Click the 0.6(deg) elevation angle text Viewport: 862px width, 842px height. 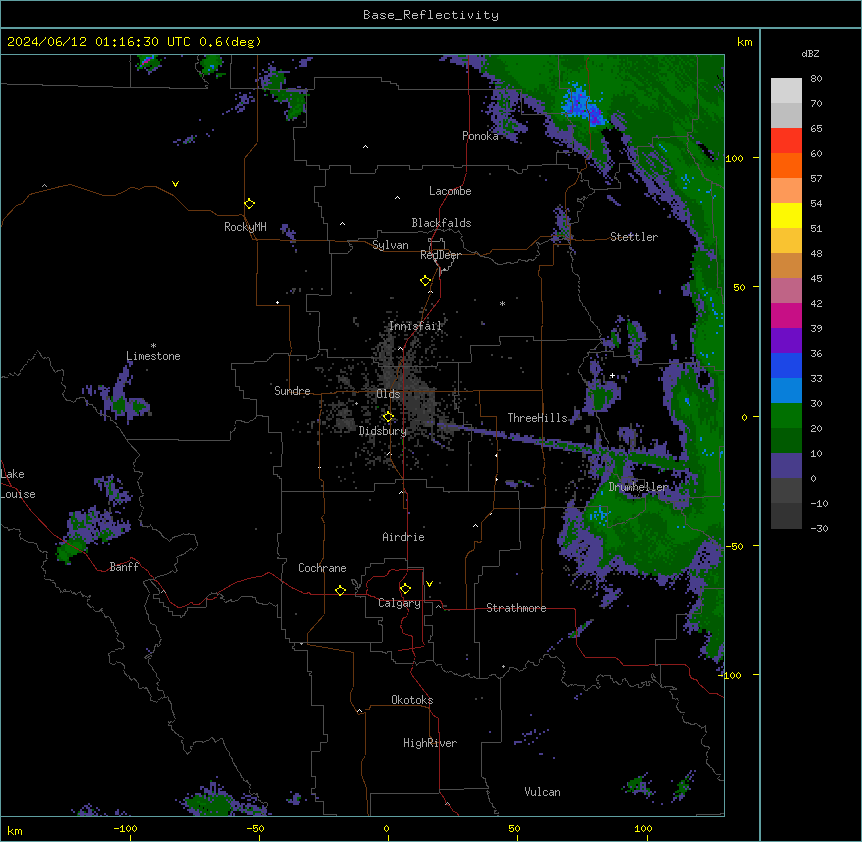[230, 42]
